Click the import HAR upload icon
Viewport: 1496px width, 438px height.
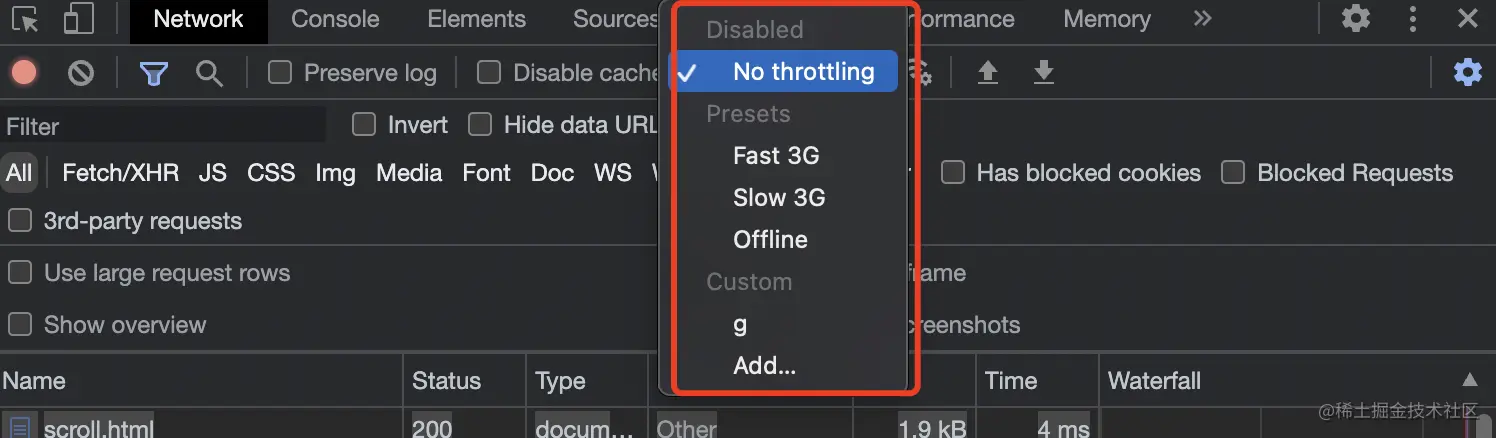coord(988,72)
